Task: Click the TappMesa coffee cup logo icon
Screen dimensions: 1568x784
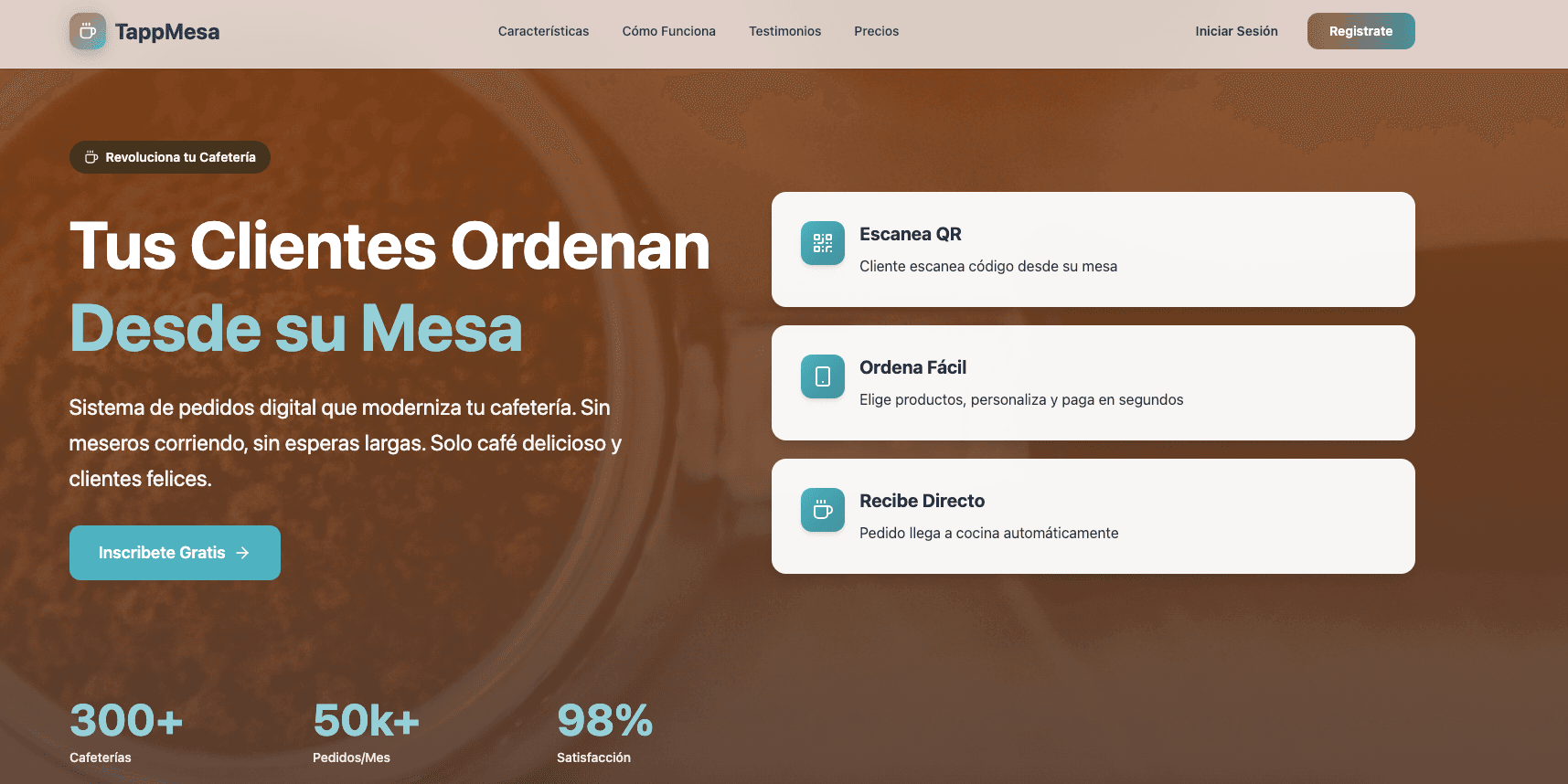Action: 88,31
